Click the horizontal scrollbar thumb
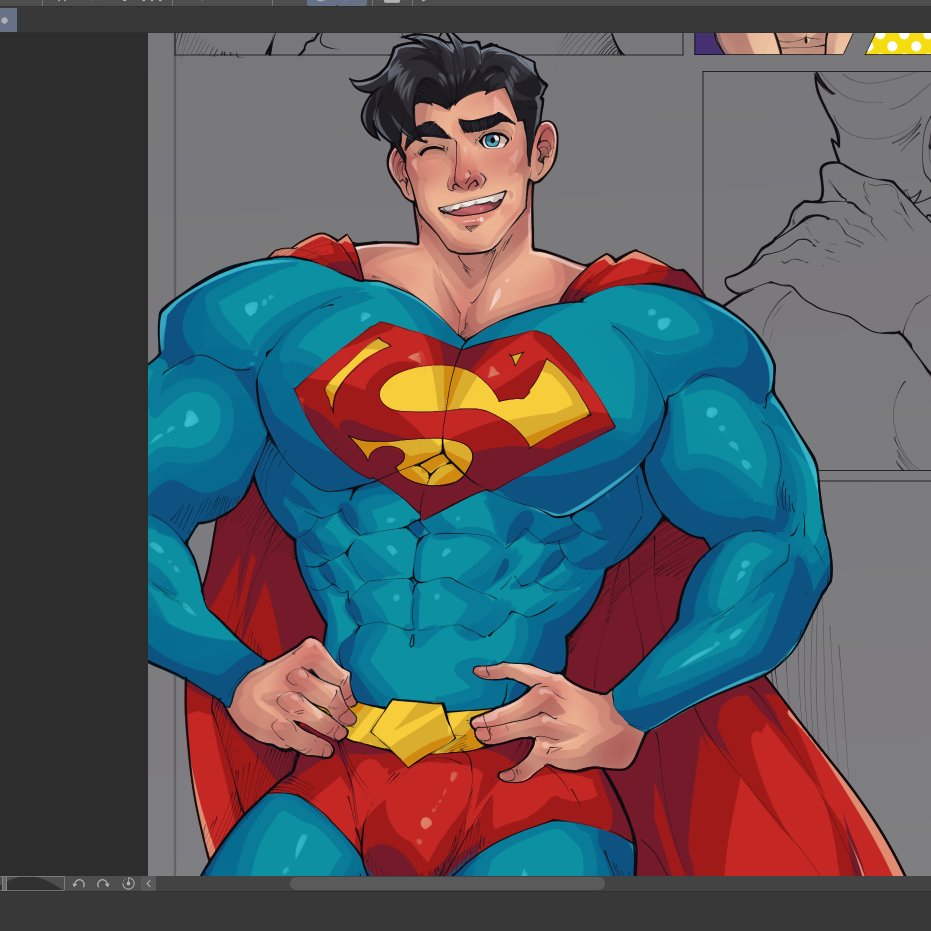Screen dimensions: 931x931 point(447,884)
